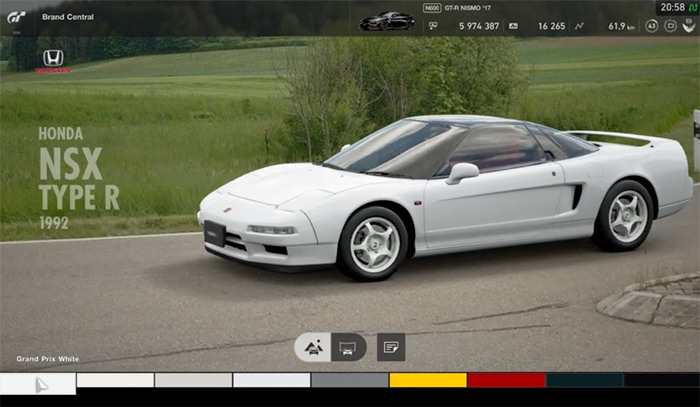Open the hexagonal license badge icon
The height and width of the screenshot is (407, 700).
(670, 26)
